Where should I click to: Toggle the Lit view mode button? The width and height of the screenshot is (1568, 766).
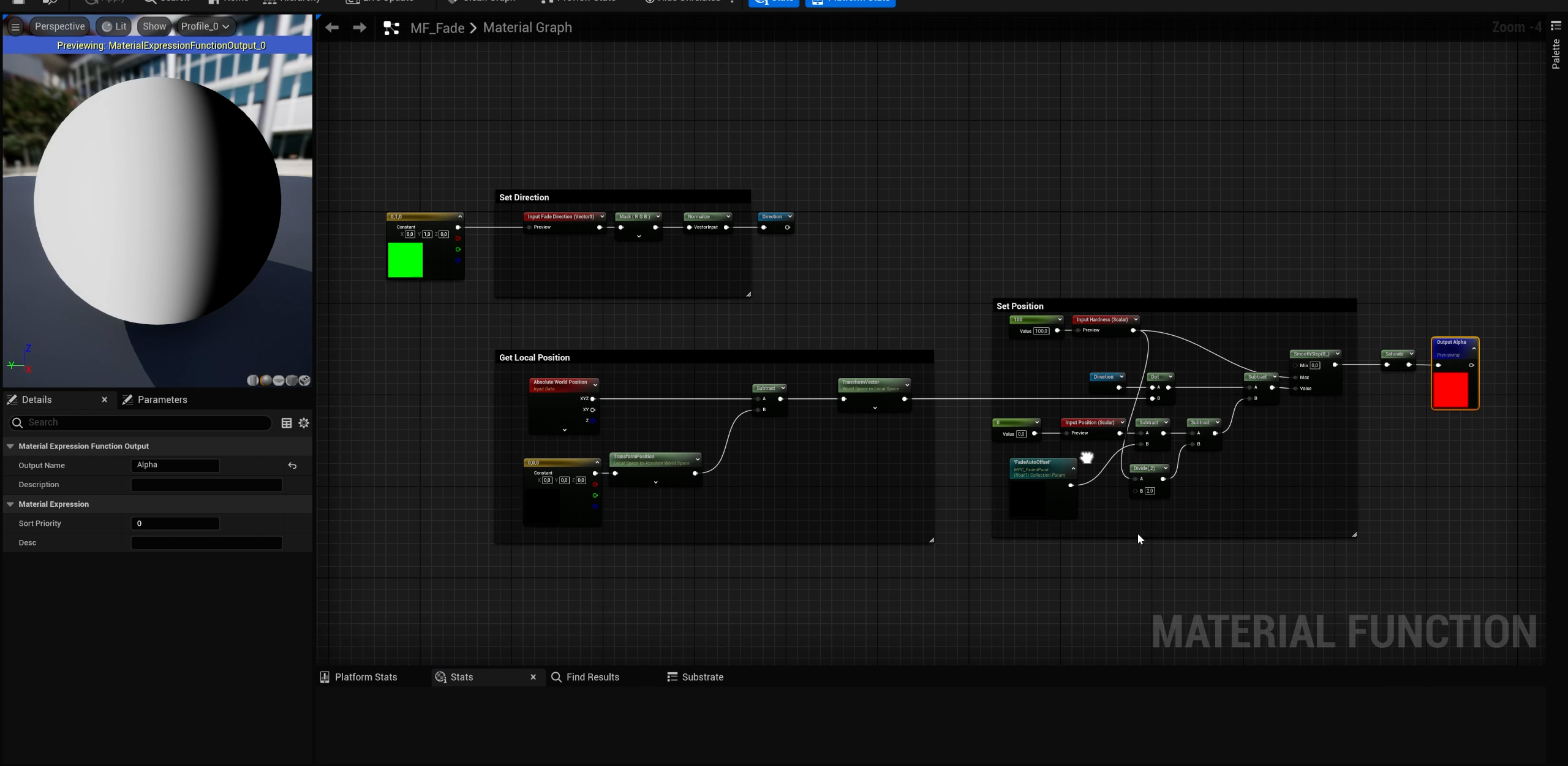115,26
